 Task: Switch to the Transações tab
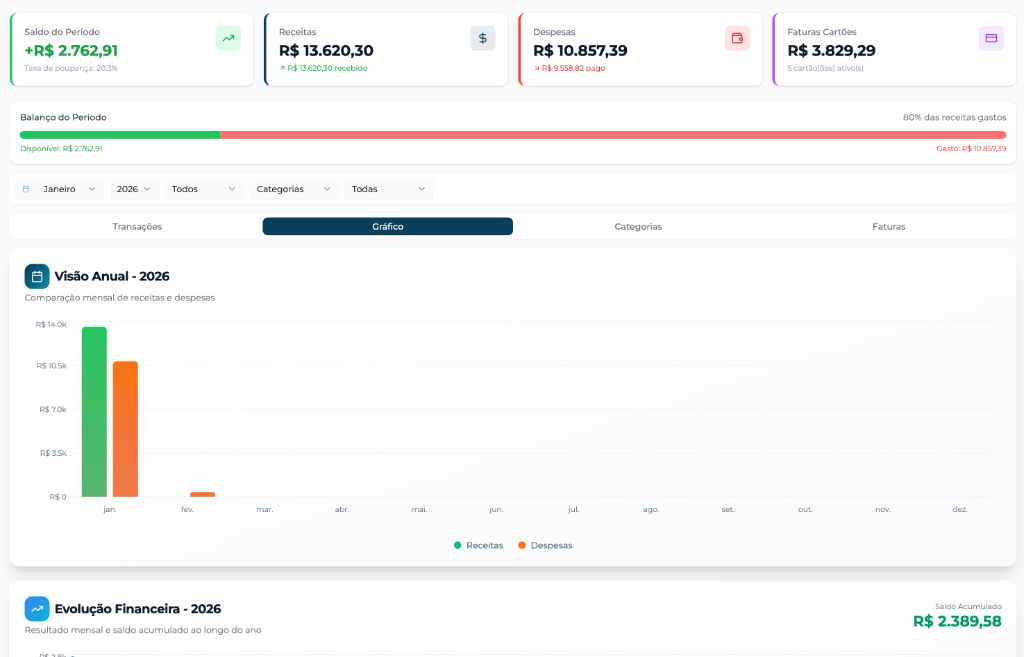[x=137, y=227]
